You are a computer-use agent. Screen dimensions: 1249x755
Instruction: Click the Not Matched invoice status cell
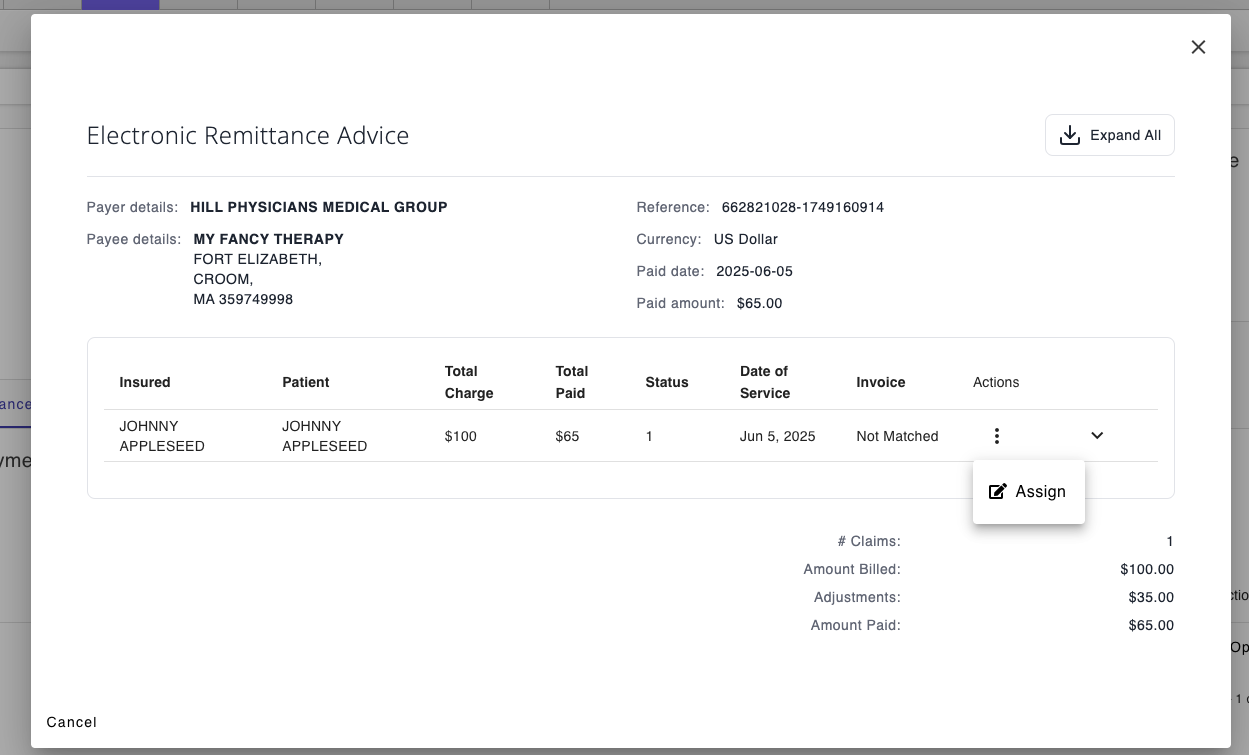coord(897,436)
